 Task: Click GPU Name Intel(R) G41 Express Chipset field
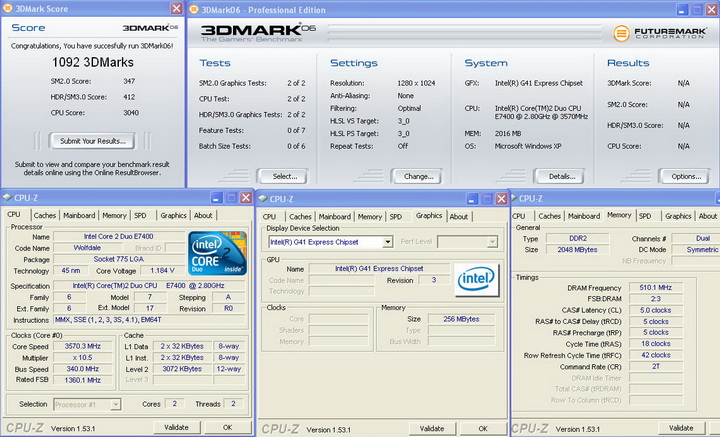pyautogui.click(x=379, y=269)
